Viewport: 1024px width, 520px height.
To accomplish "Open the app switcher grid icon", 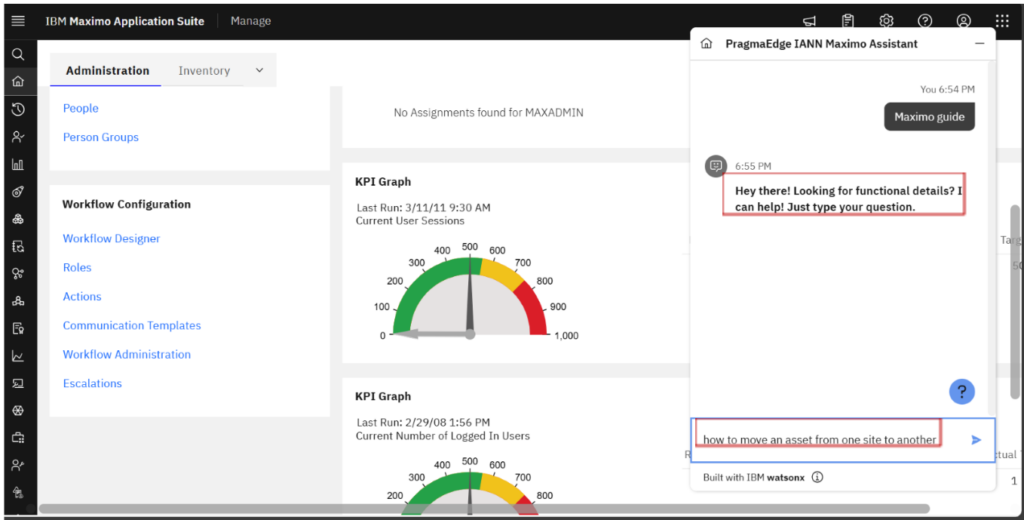I will pyautogui.click(x=1002, y=21).
